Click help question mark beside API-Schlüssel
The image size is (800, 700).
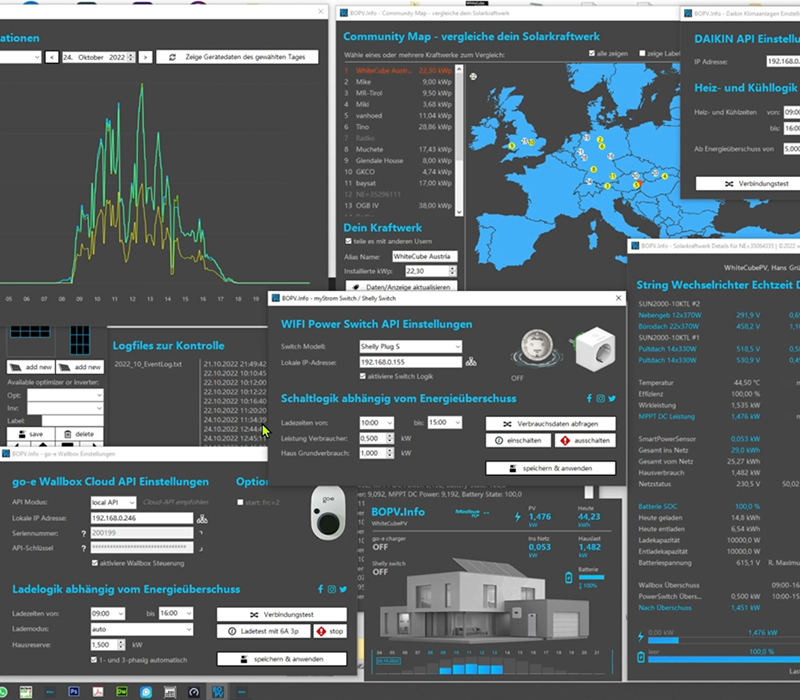coord(84,548)
